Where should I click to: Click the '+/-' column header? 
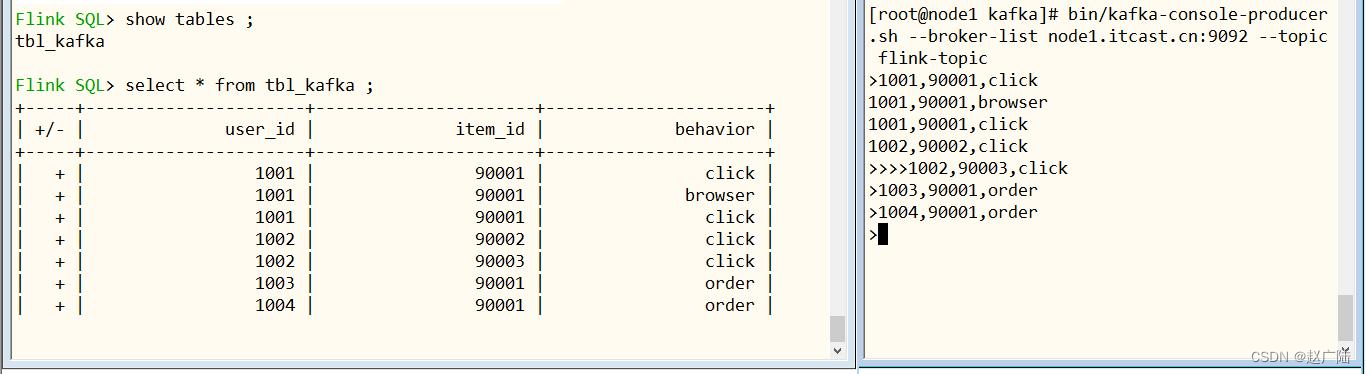tap(50, 129)
